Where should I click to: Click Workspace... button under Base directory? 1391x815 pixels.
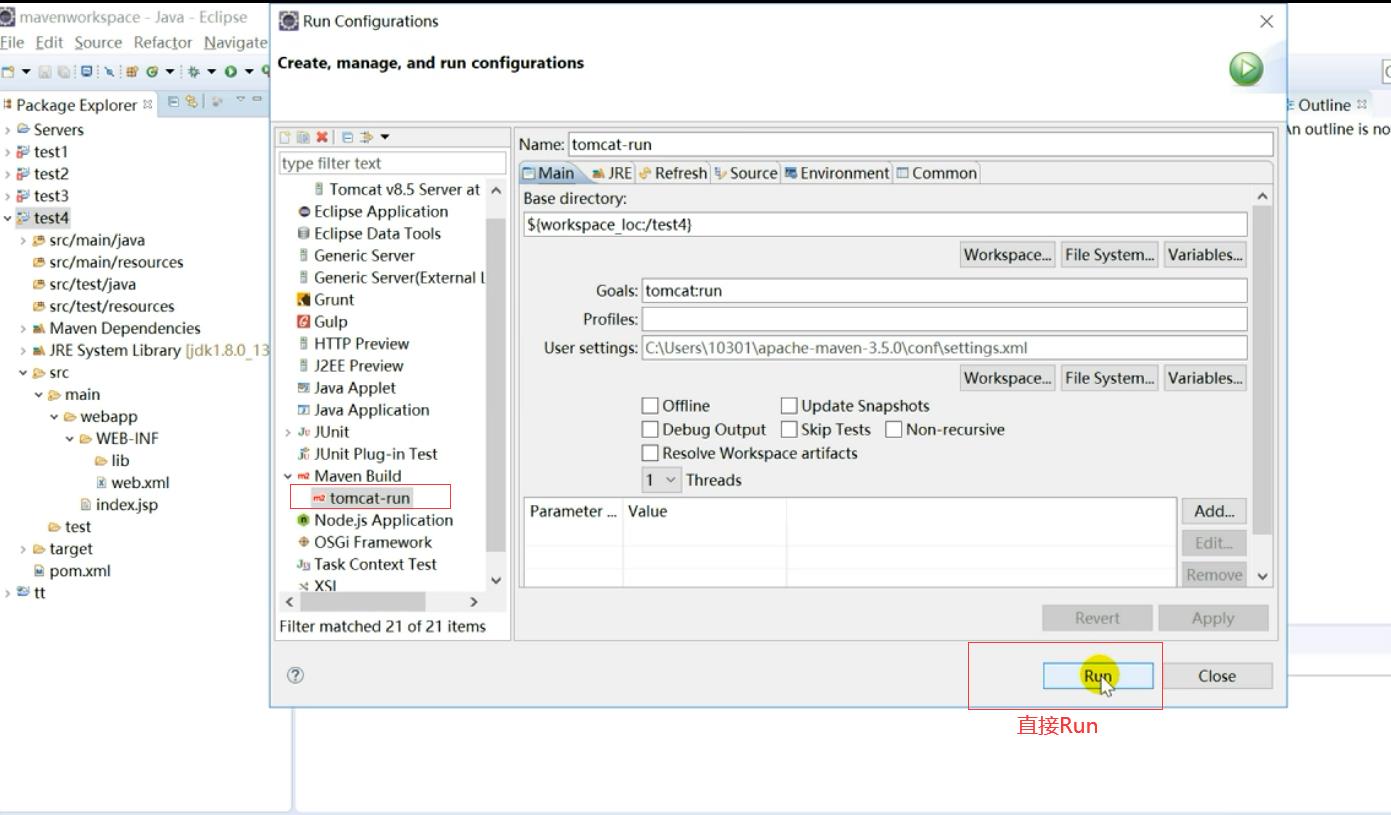click(1007, 255)
